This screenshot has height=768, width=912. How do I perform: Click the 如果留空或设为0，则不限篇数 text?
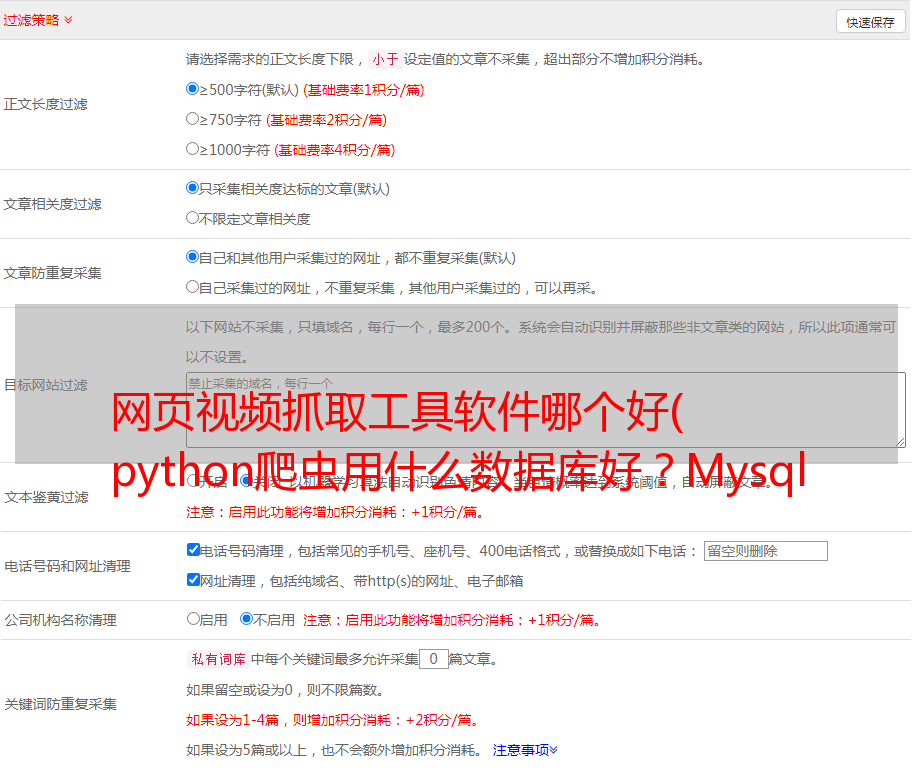285,690
